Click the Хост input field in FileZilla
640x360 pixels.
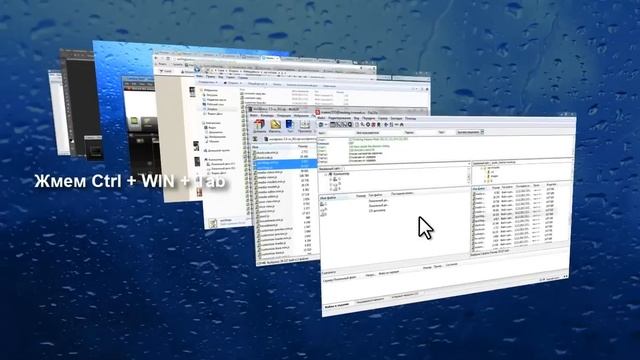(341, 133)
